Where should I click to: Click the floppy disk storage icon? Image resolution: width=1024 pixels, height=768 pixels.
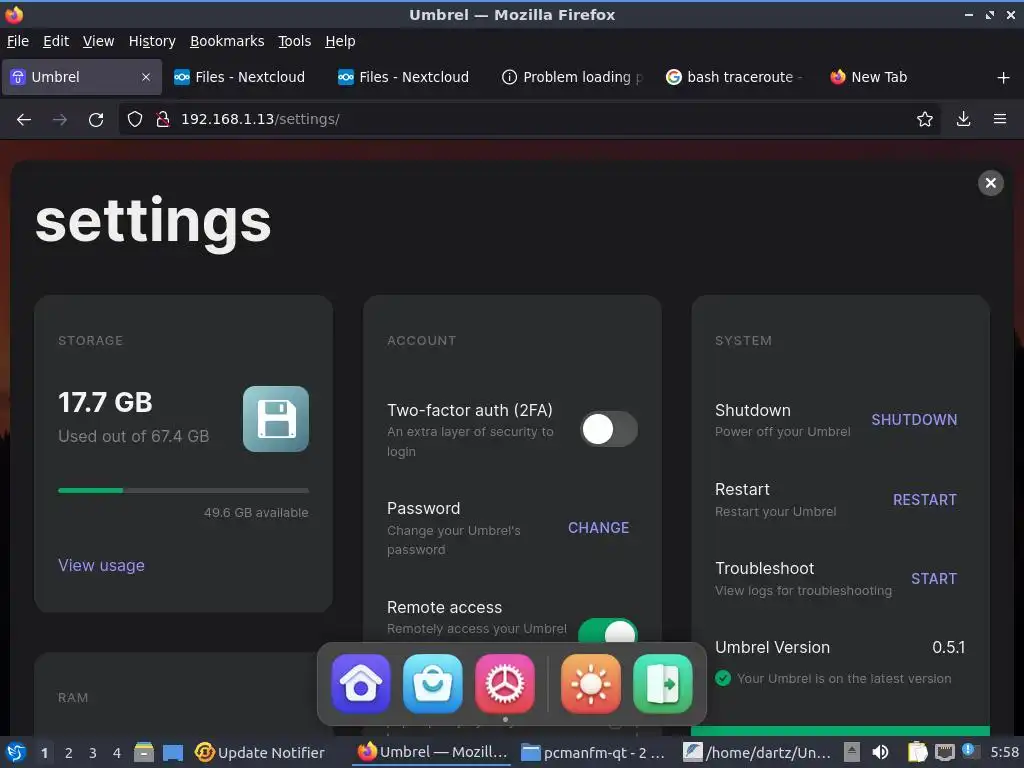point(276,419)
